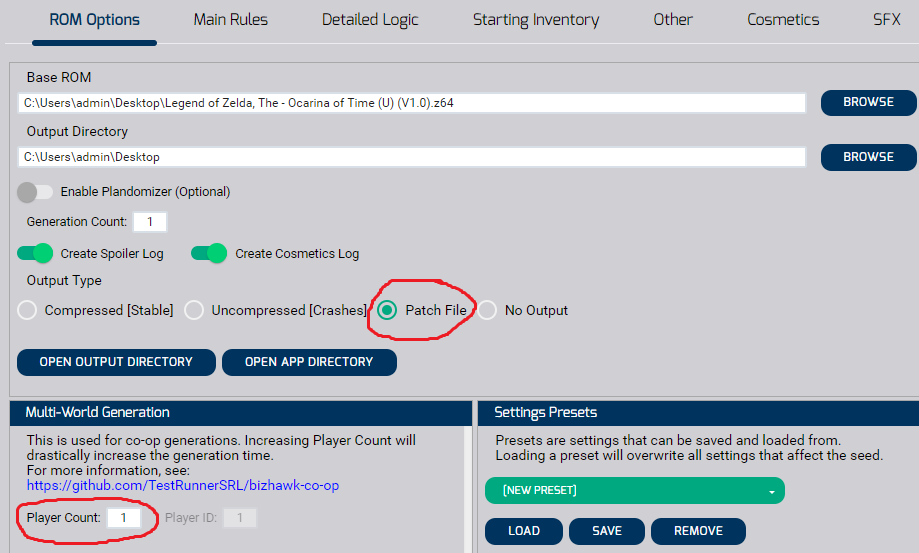The width and height of the screenshot is (919, 553).
Task: Select Compressed [Stable] output type
Action: [x=28, y=311]
